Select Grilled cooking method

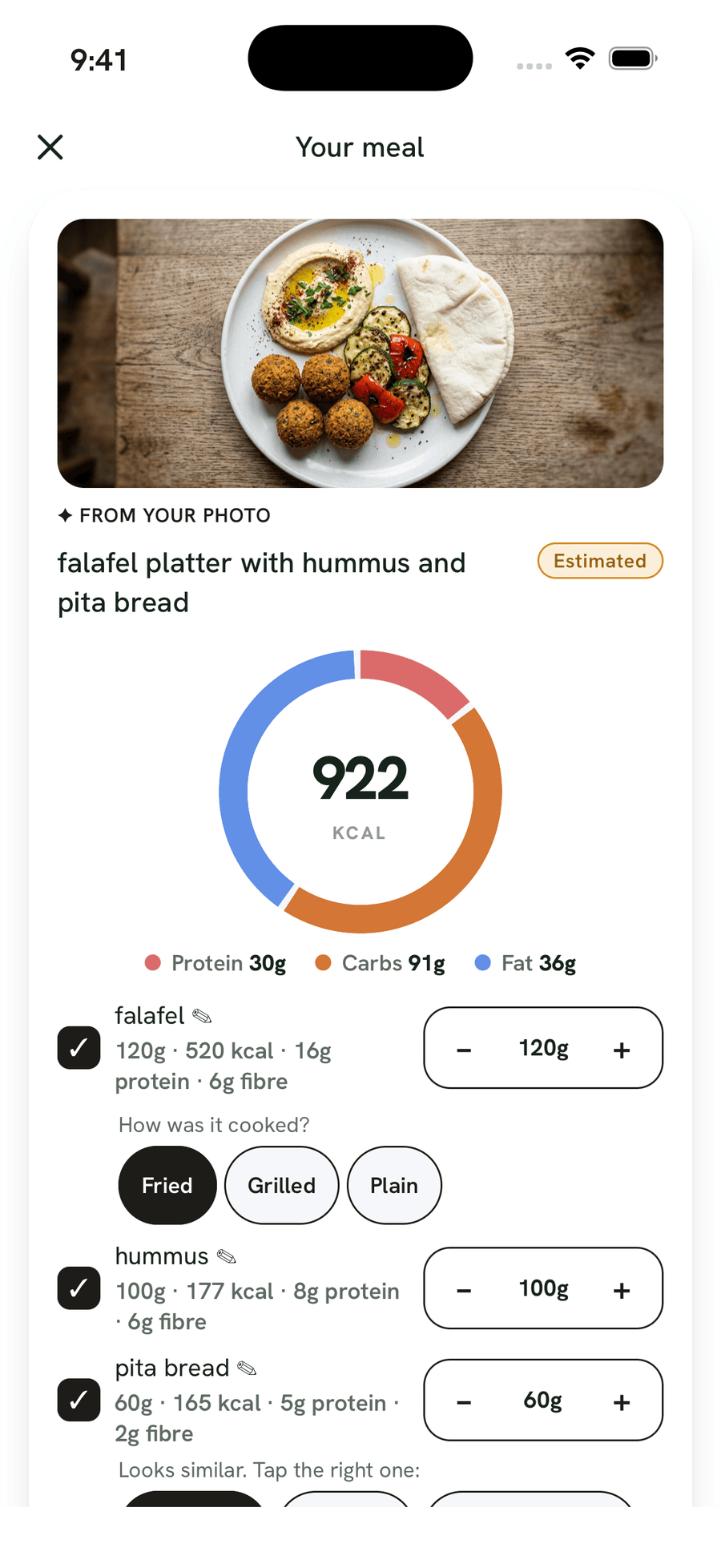(x=282, y=1186)
